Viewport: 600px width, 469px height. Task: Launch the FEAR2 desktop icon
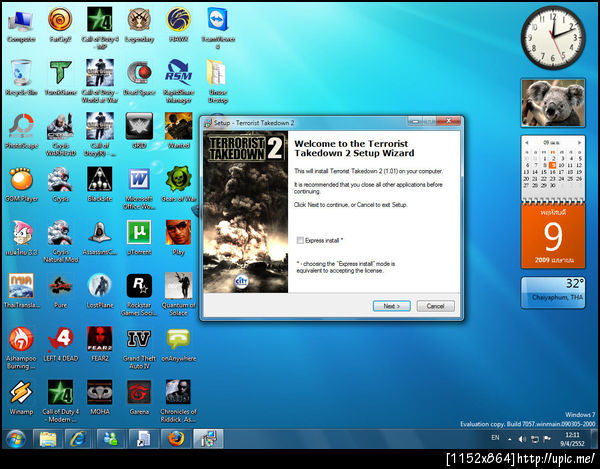pos(100,344)
